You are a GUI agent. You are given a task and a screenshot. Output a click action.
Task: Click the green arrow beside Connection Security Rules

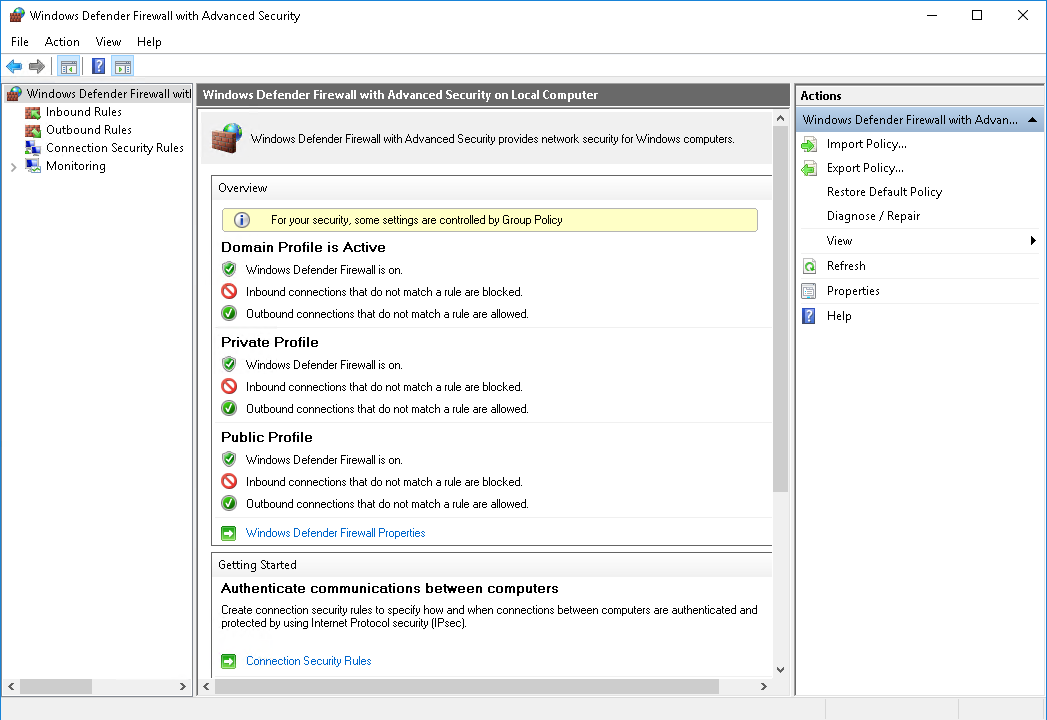pos(228,660)
